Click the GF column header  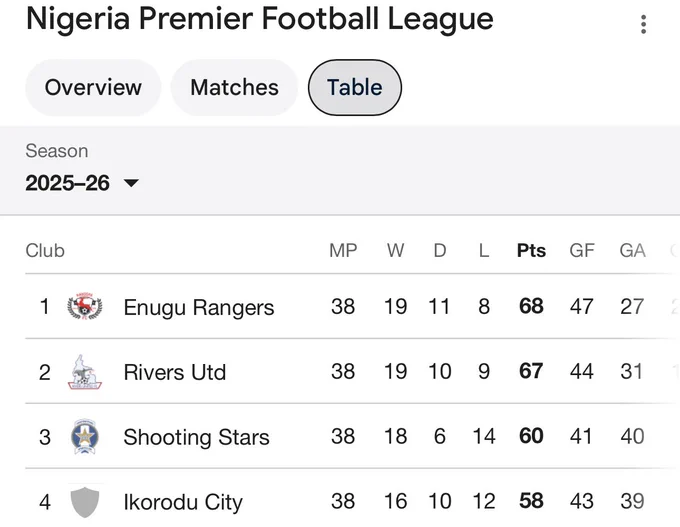582,251
